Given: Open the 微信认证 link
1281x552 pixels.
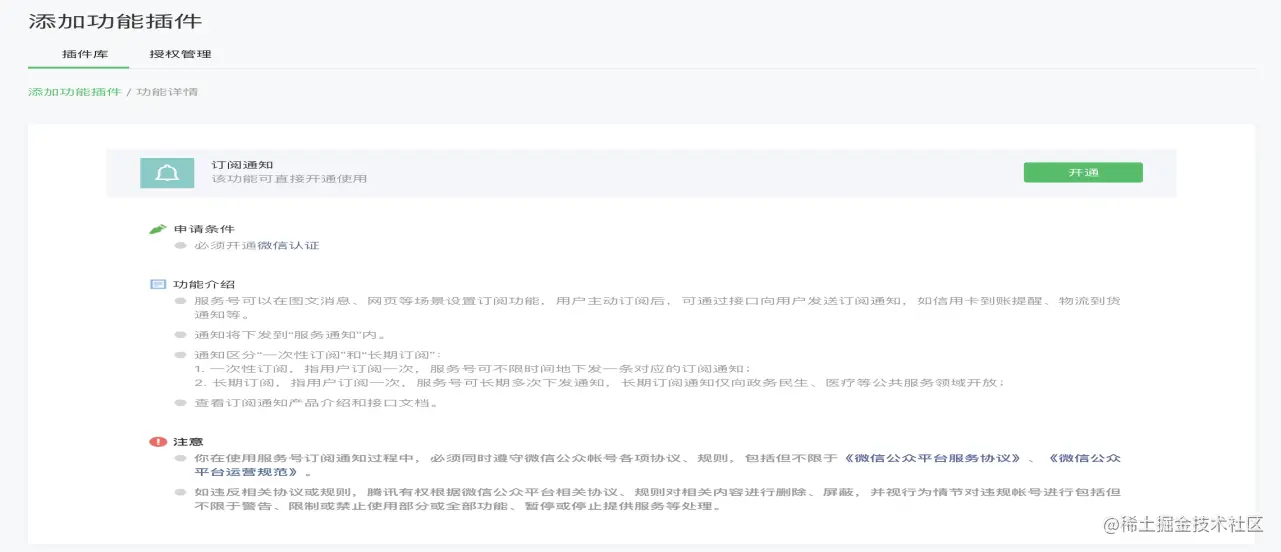Looking at the screenshot, I should (289, 245).
